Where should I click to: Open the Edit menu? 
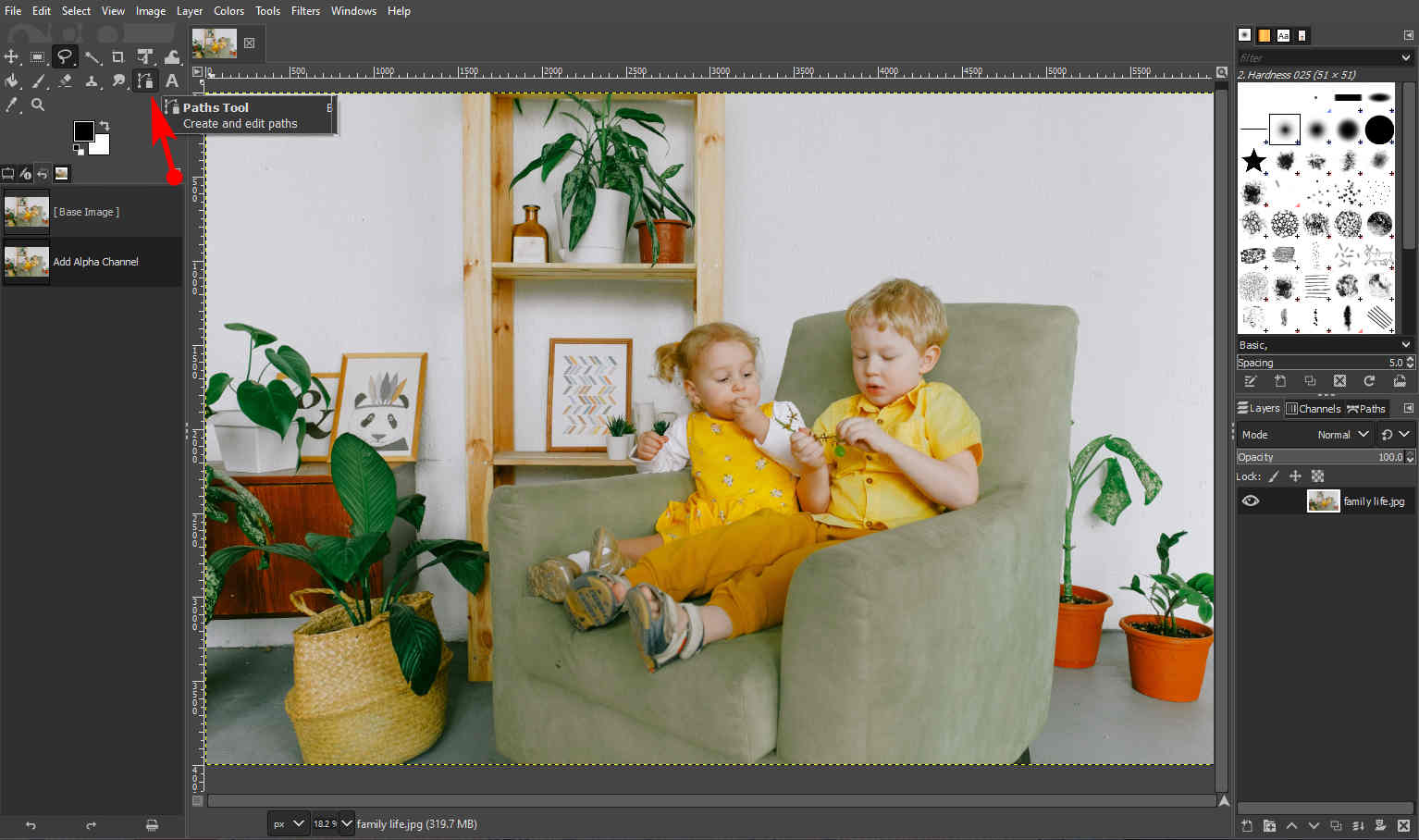(42, 11)
